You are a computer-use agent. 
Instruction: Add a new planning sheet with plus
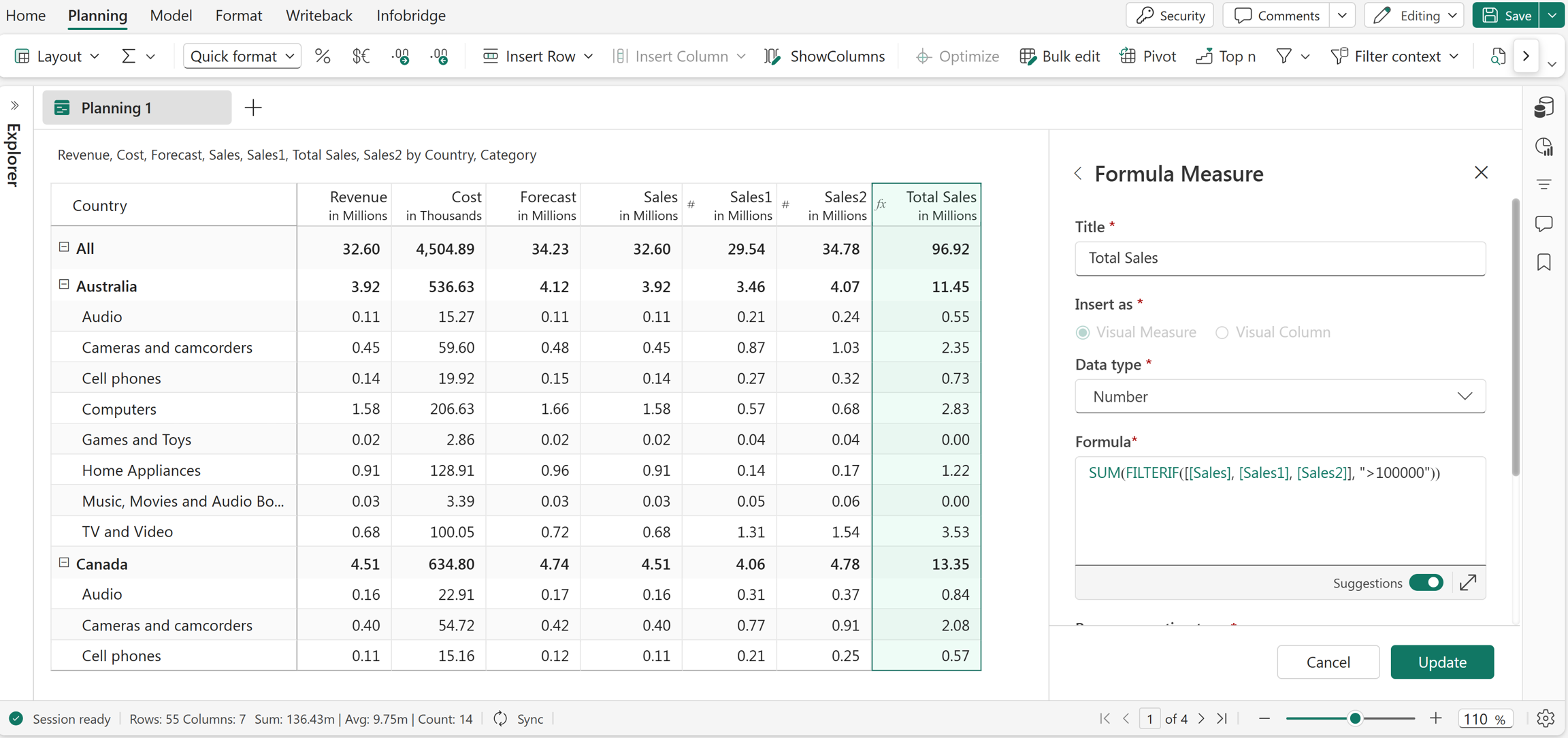coord(253,108)
